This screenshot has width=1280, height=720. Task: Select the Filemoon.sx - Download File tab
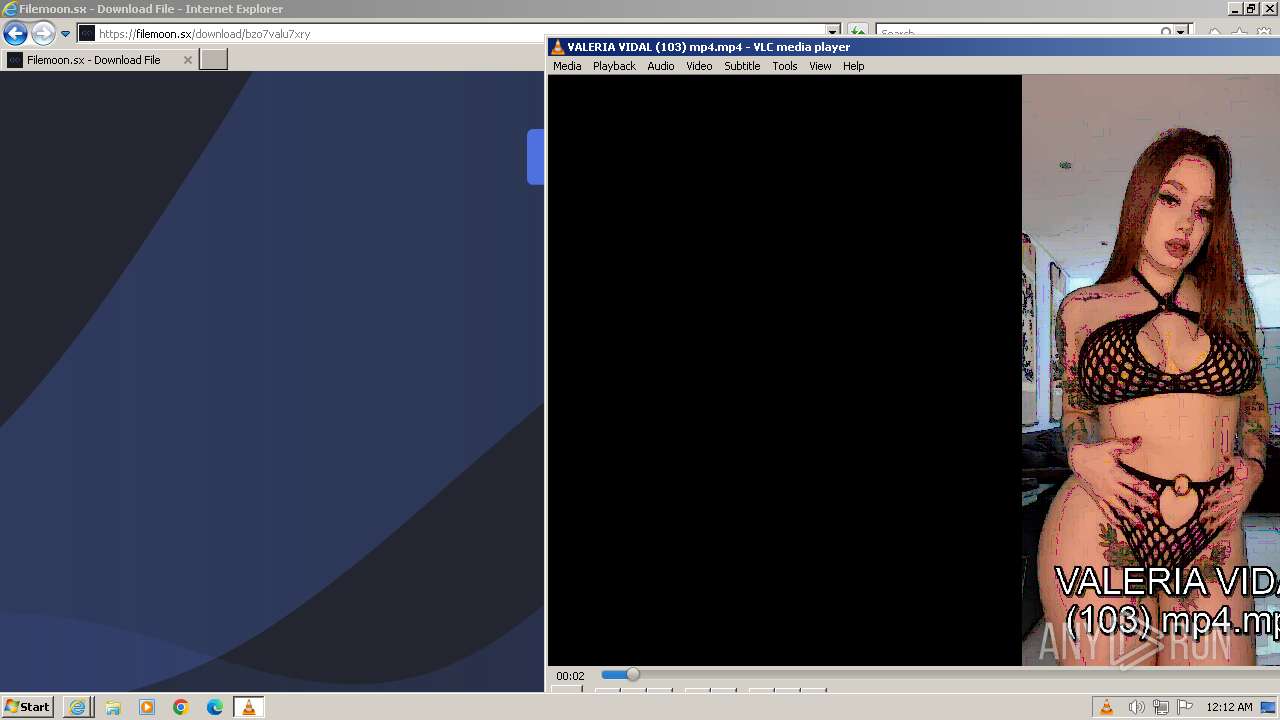tap(99, 60)
